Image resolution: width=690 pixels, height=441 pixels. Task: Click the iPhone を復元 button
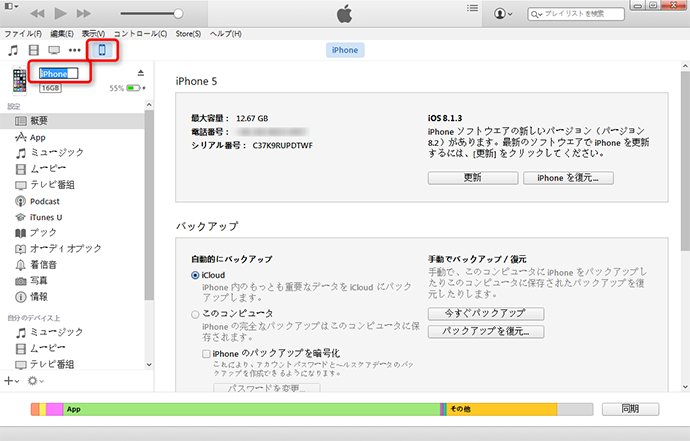[568, 178]
